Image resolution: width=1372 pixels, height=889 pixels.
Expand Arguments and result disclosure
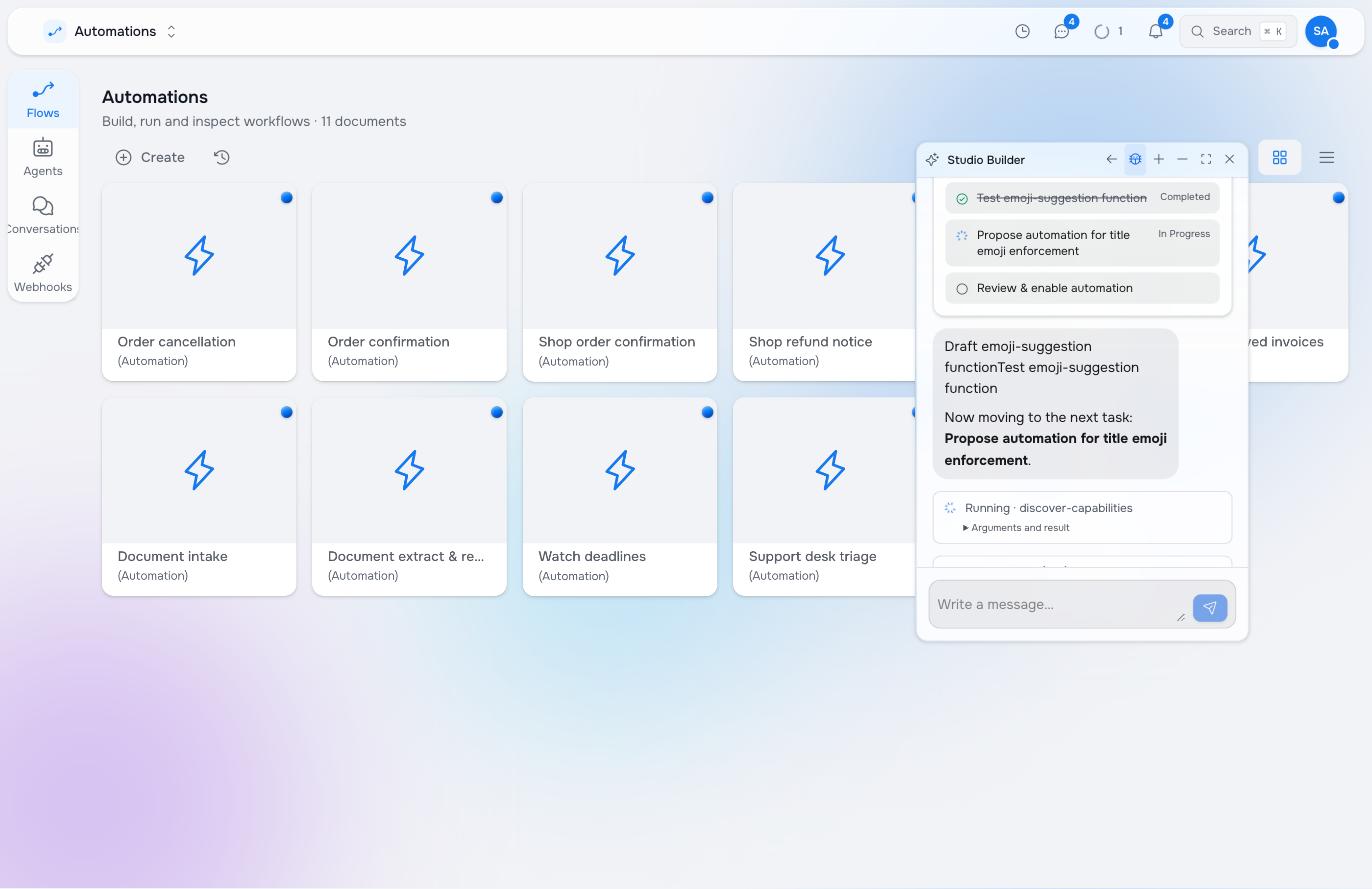(1016, 528)
